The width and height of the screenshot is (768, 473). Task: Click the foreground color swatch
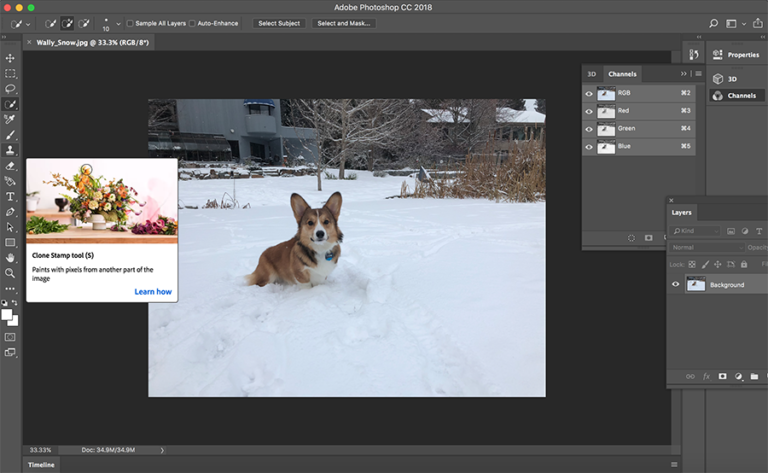click(7, 315)
